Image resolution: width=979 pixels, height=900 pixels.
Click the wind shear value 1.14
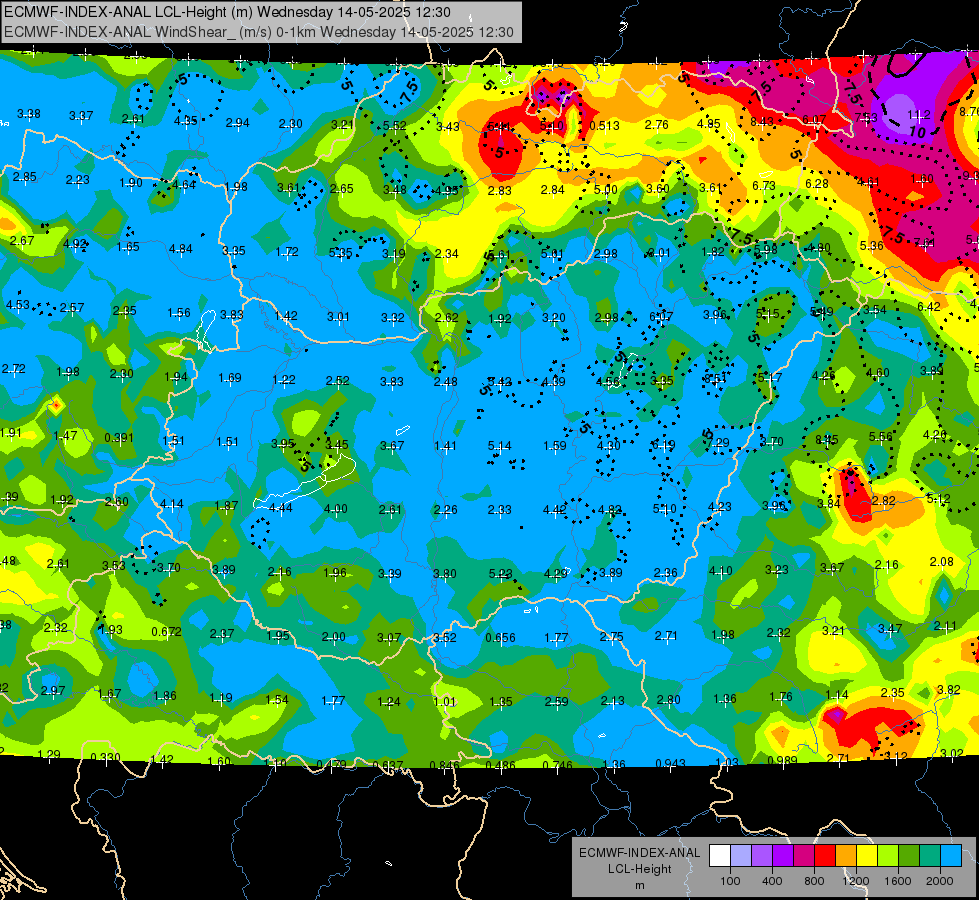coord(837,695)
